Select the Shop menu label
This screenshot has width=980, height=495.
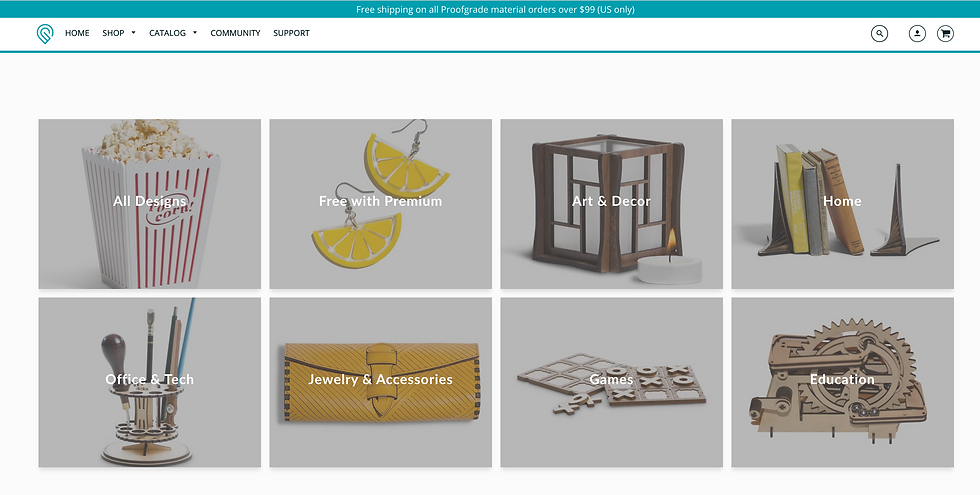coord(113,33)
